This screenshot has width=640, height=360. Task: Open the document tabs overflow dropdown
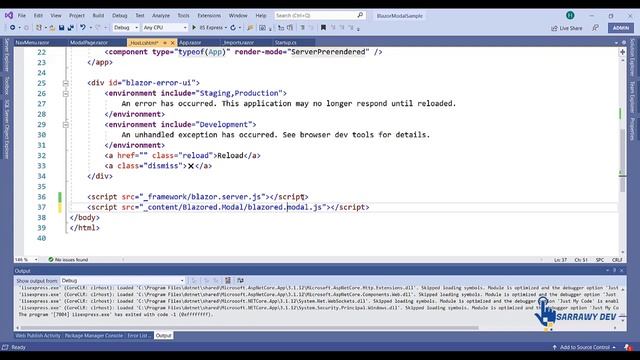point(616,43)
